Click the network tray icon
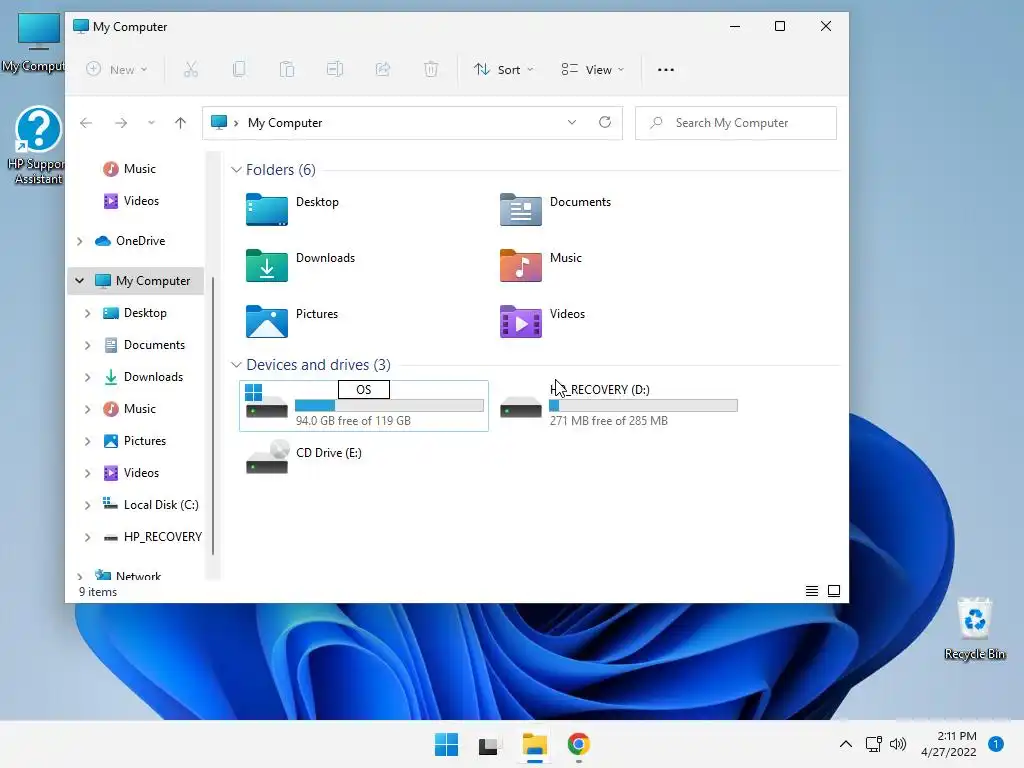 873,744
